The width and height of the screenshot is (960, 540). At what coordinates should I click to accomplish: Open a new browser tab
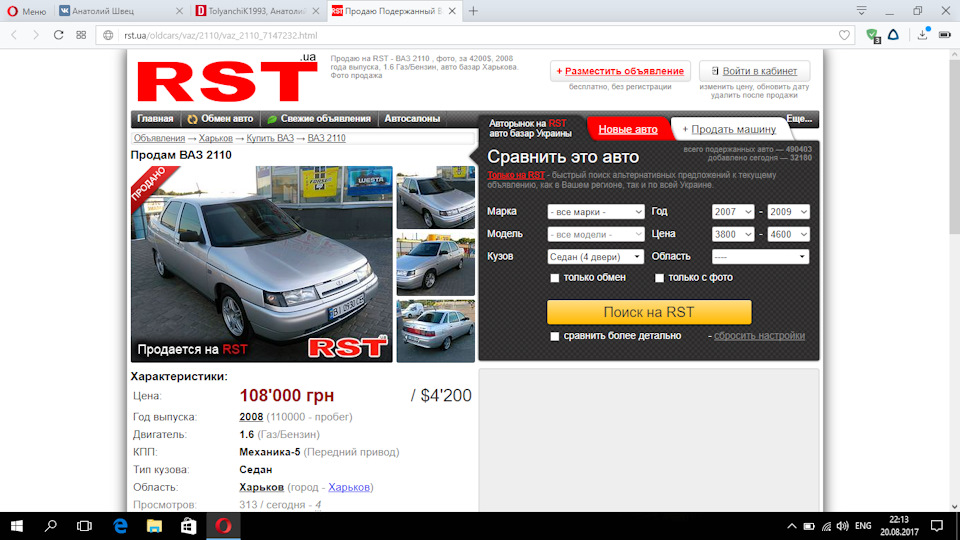[x=473, y=11]
